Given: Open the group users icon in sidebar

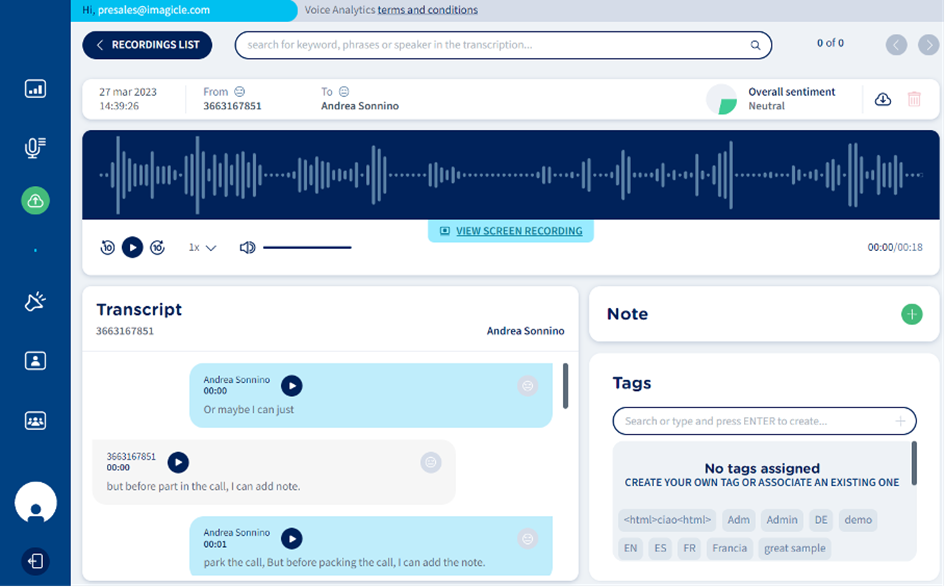Looking at the screenshot, I should point(35,421).
